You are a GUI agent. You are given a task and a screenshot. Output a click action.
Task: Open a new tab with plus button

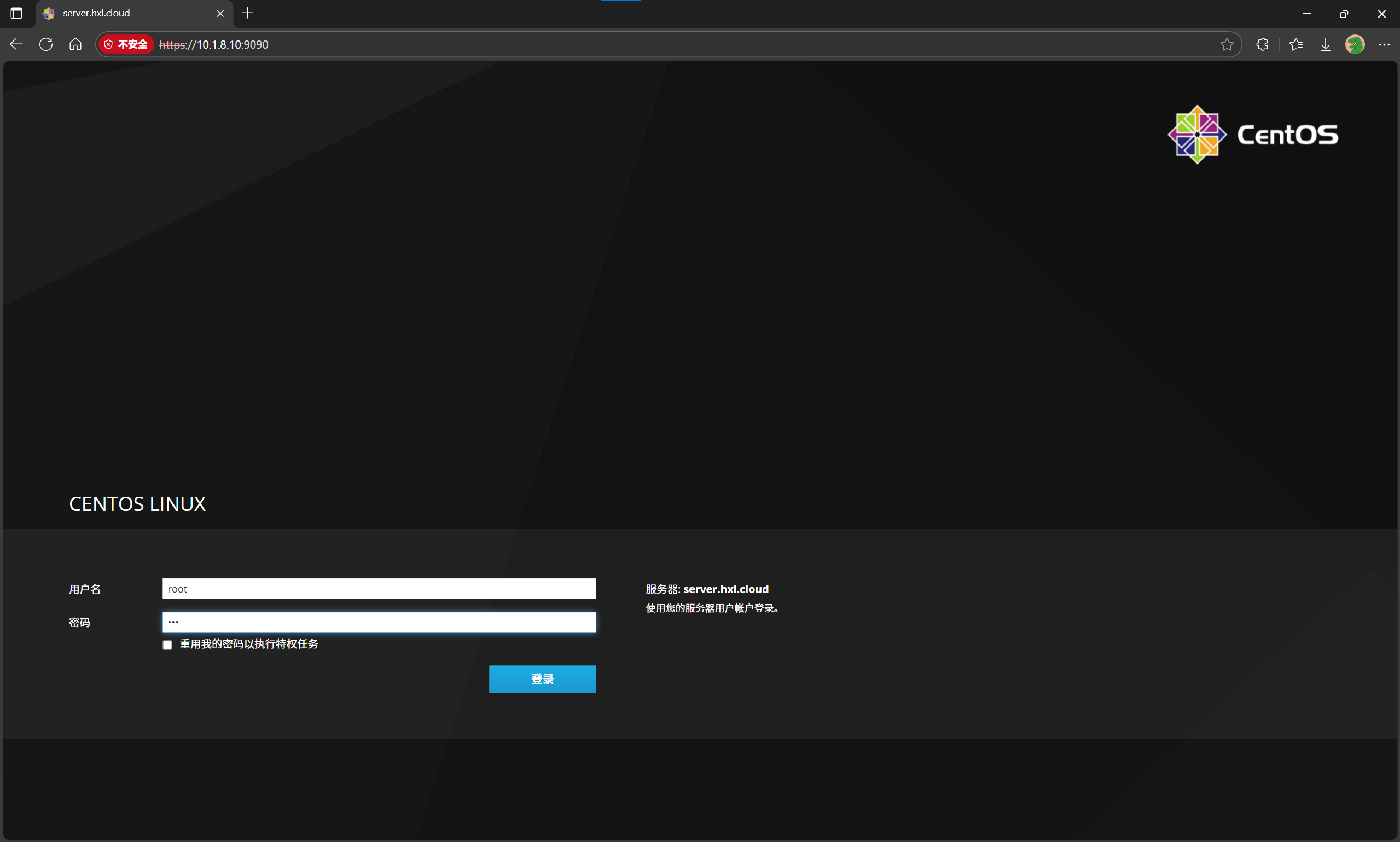point(247,13)
